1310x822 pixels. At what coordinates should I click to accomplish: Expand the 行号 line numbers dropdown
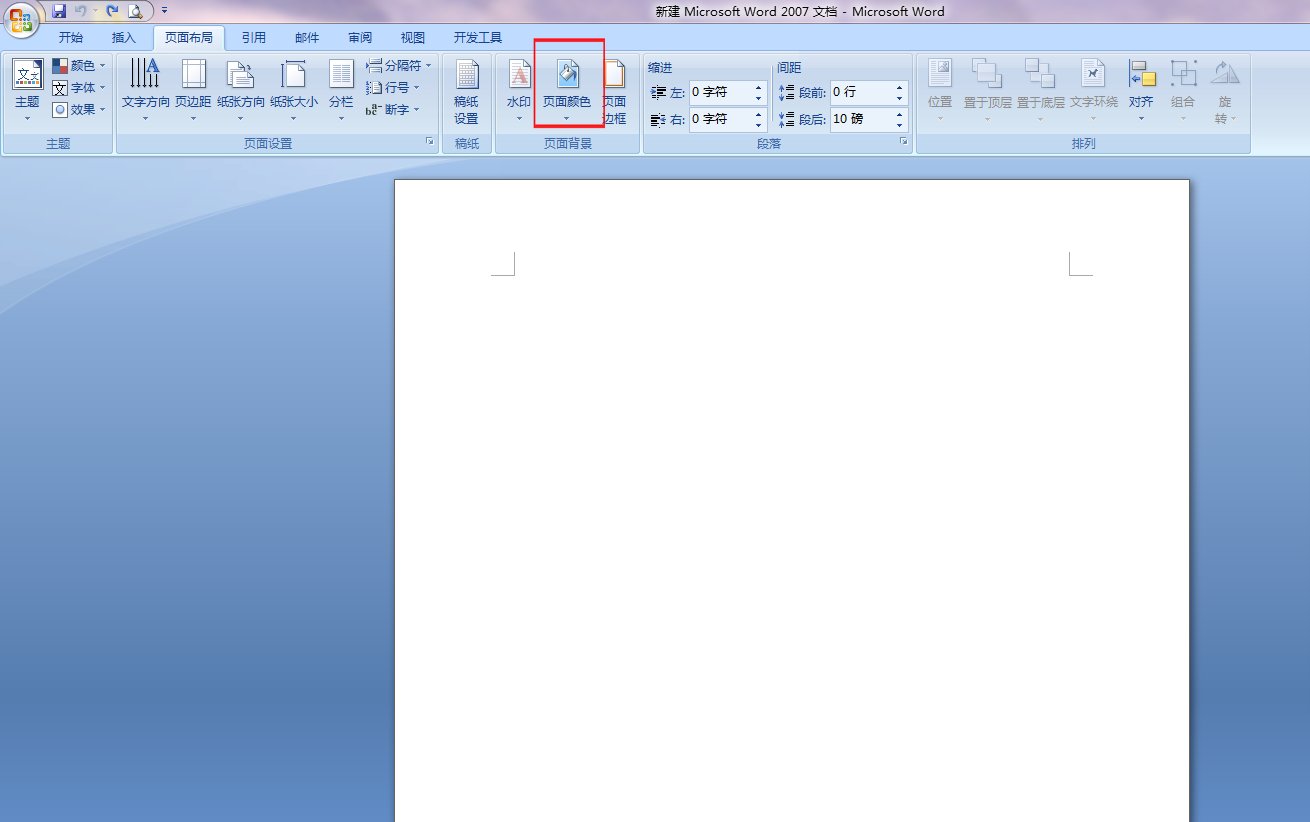393,88
